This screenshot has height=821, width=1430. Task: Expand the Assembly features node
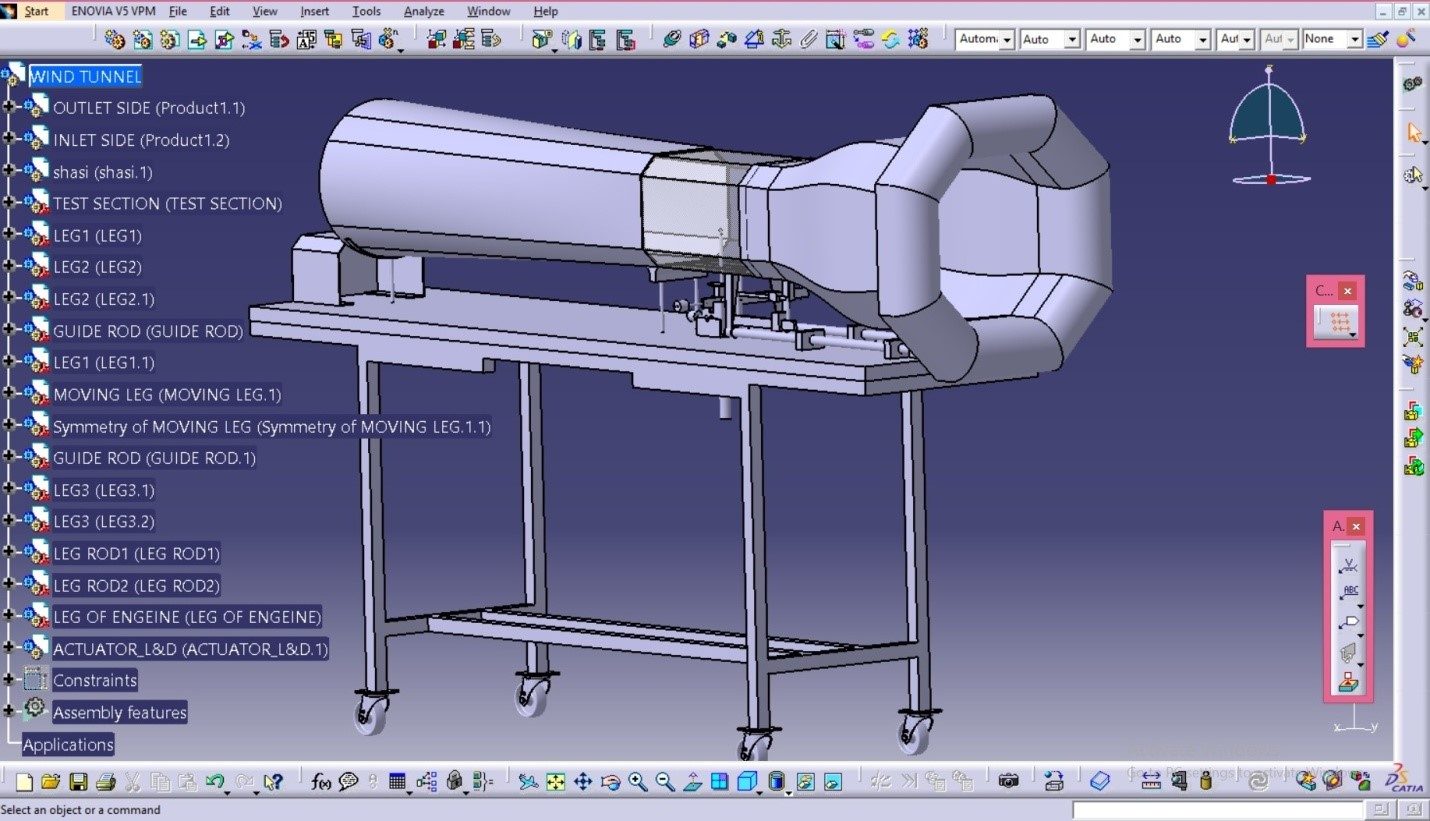pyautogui.click(x=9, y=712)
